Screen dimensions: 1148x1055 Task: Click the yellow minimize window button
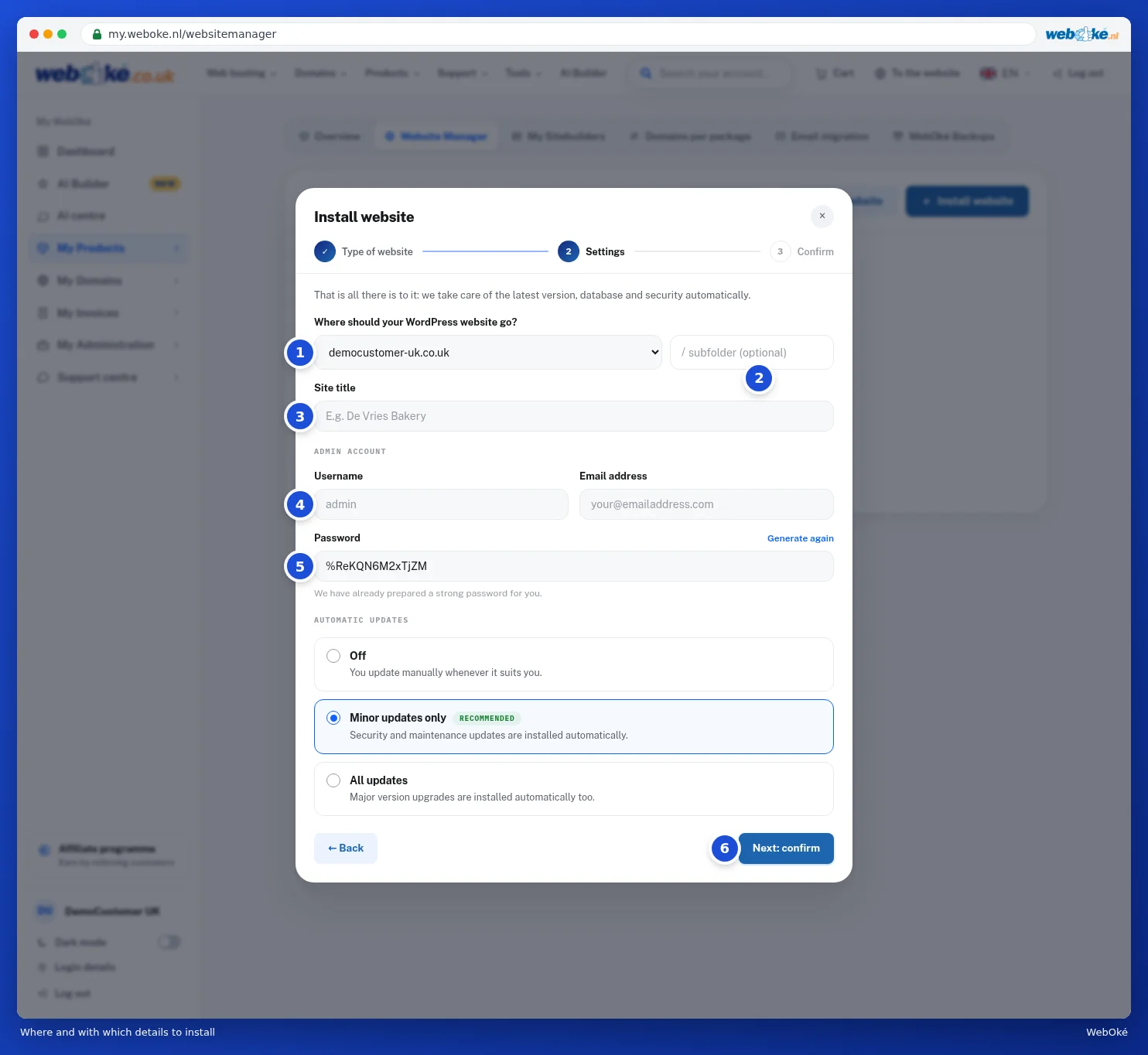coord(48,34)
